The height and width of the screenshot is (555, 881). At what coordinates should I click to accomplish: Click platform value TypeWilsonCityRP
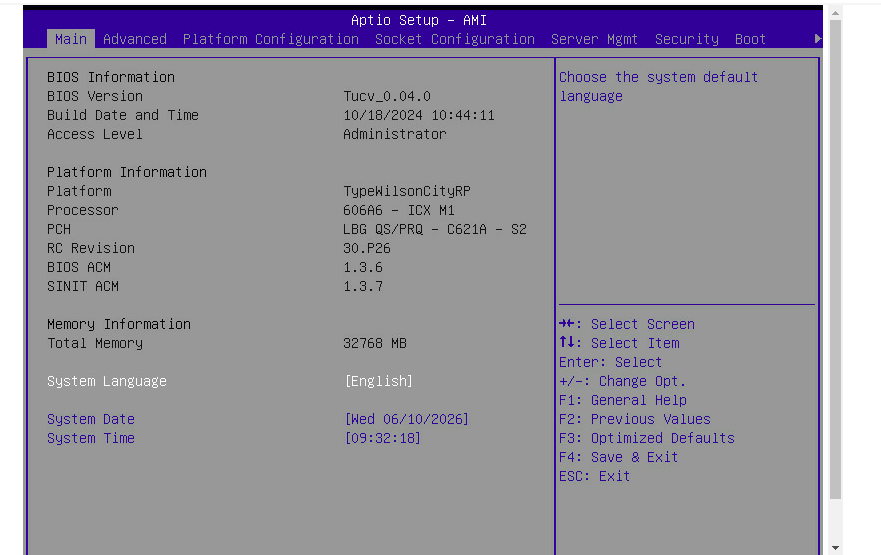pyautogui.click(x=407, y=192)
